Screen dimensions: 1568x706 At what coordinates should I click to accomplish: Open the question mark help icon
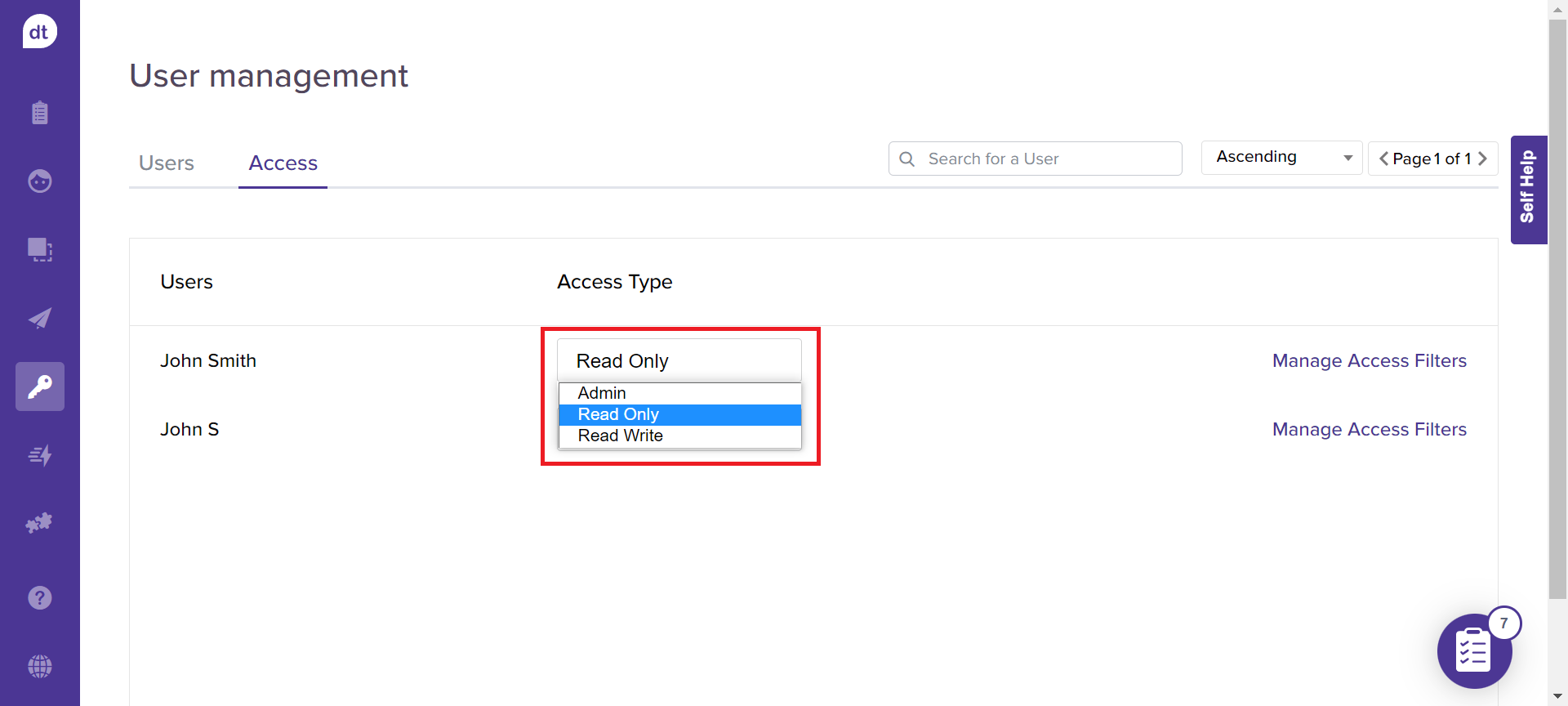coord(39,598)
